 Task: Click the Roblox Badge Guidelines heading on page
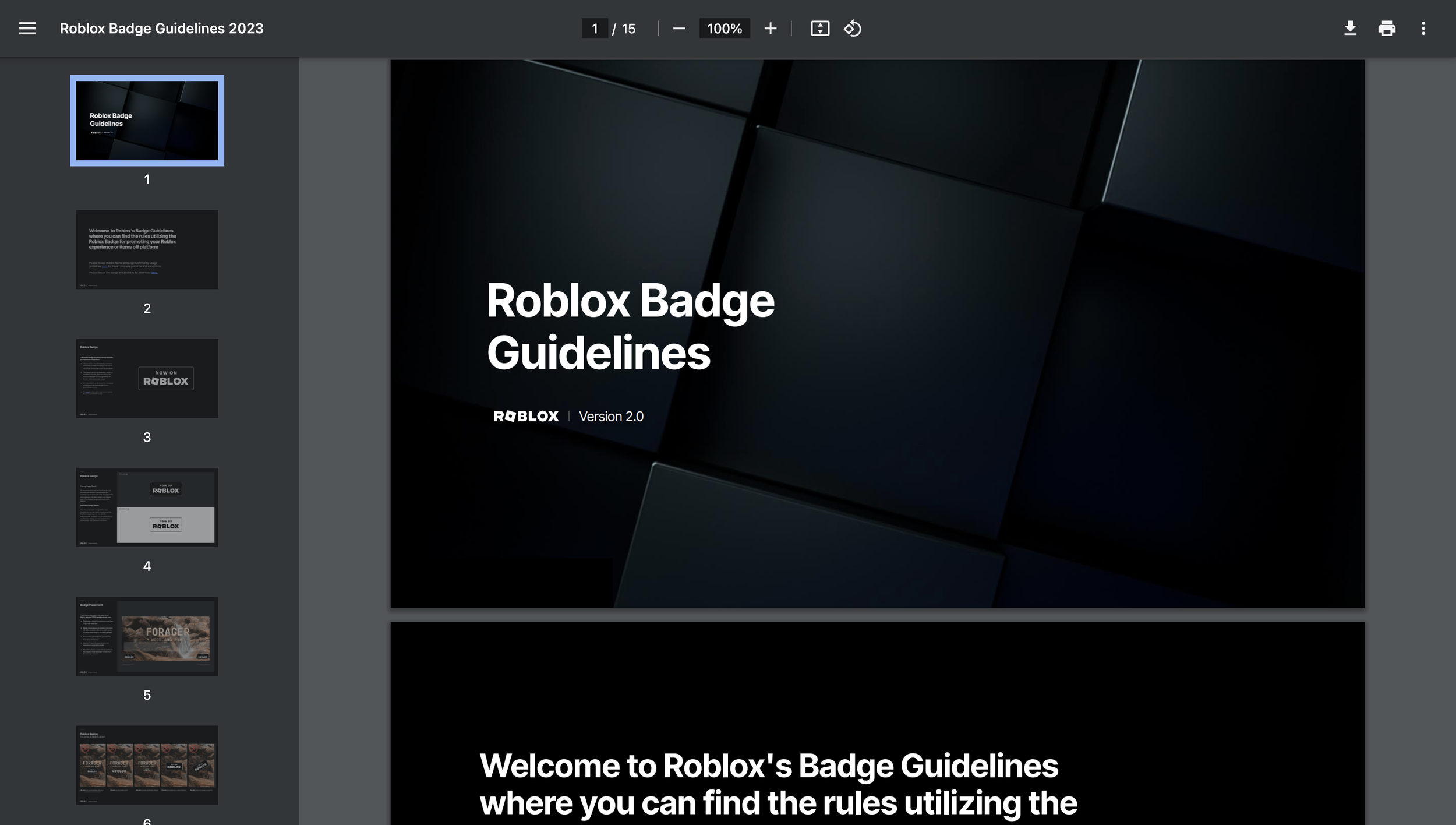630,326
